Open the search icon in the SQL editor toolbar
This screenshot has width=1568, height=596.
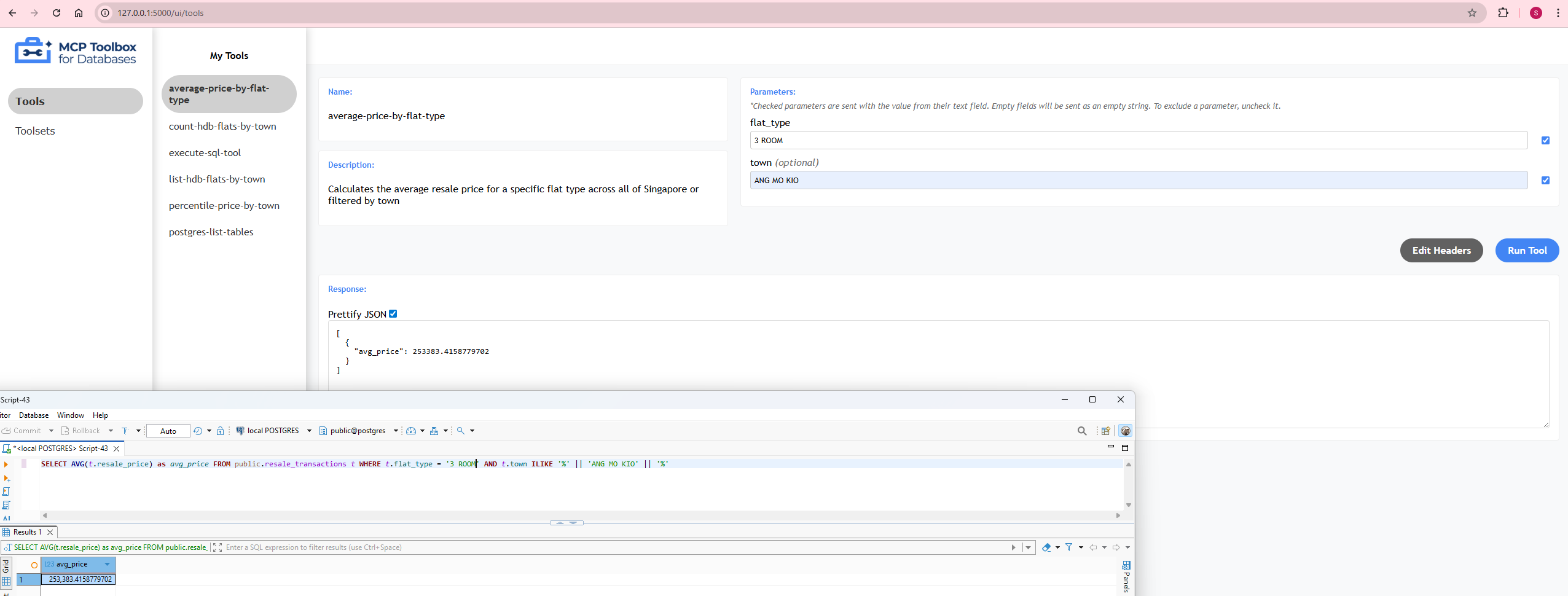(x=461, y=431)
